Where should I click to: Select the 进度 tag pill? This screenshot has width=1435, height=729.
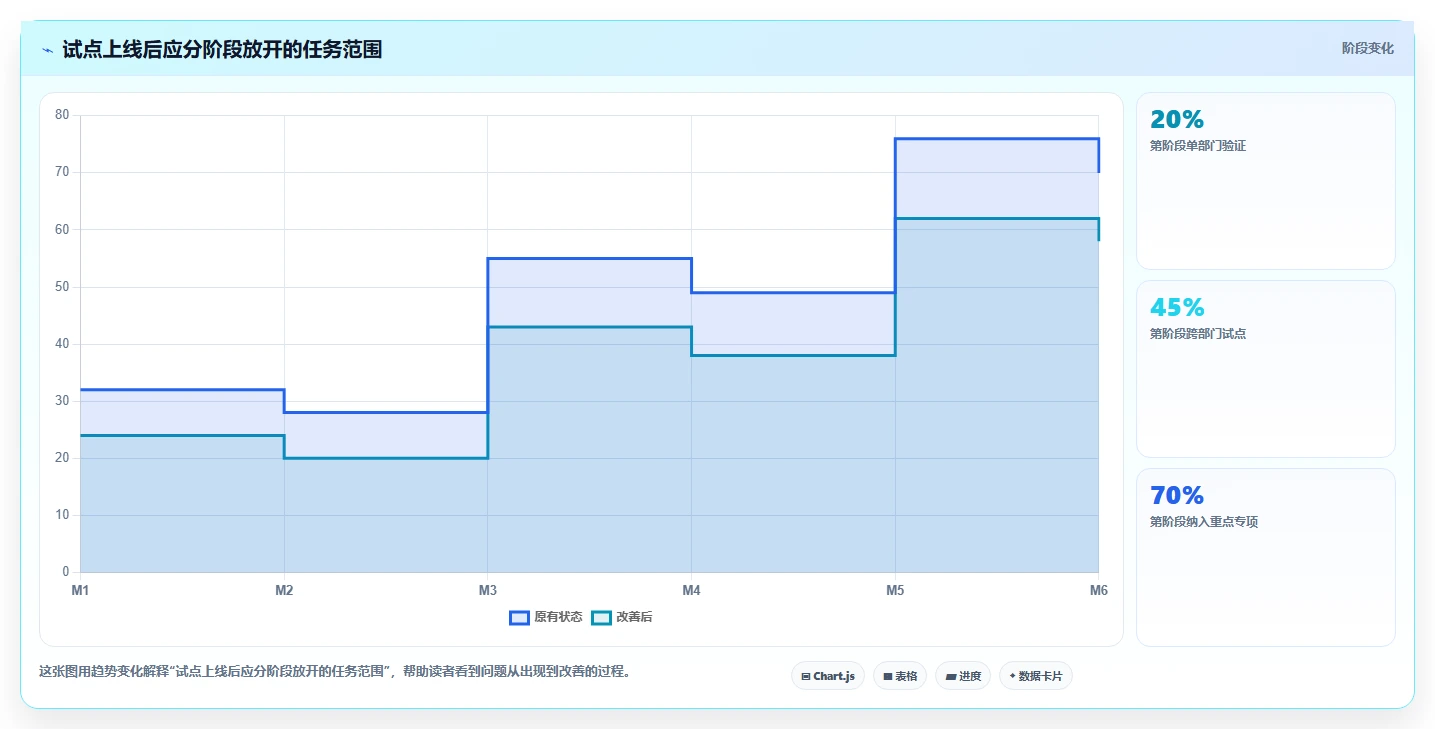[963, 676]
